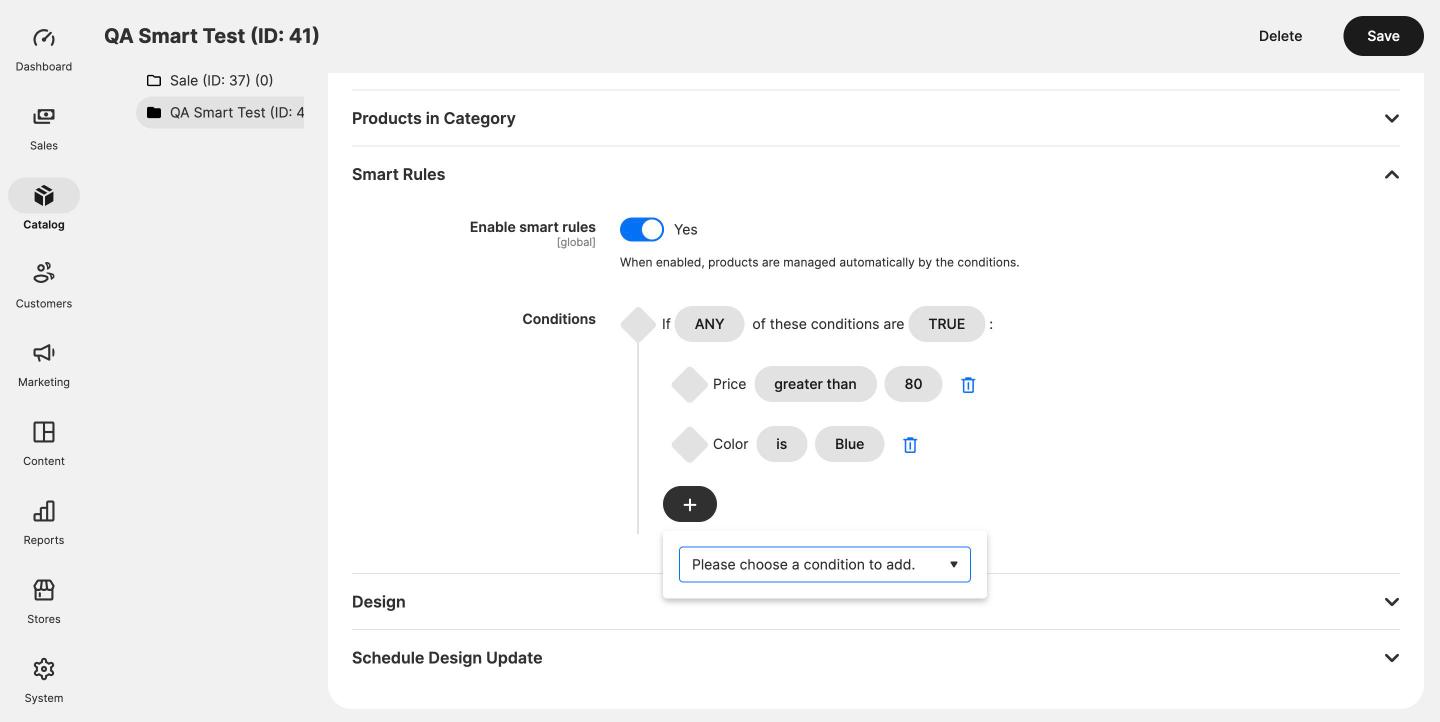Add a new condition with plus button
The width and height of the screenshot is (1440, 722).
690,504
